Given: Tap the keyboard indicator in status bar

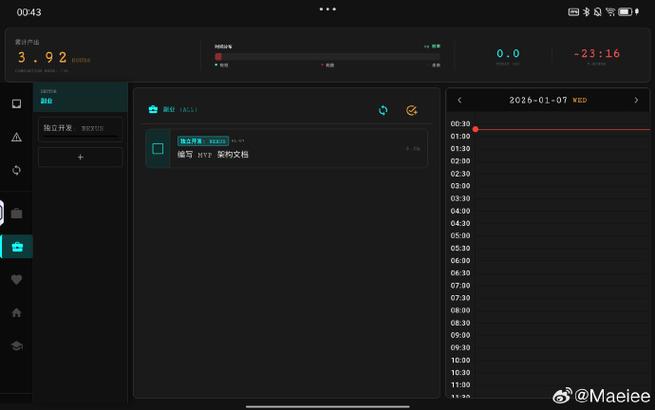Looking at the screenshot, I should tap(574, 12).
